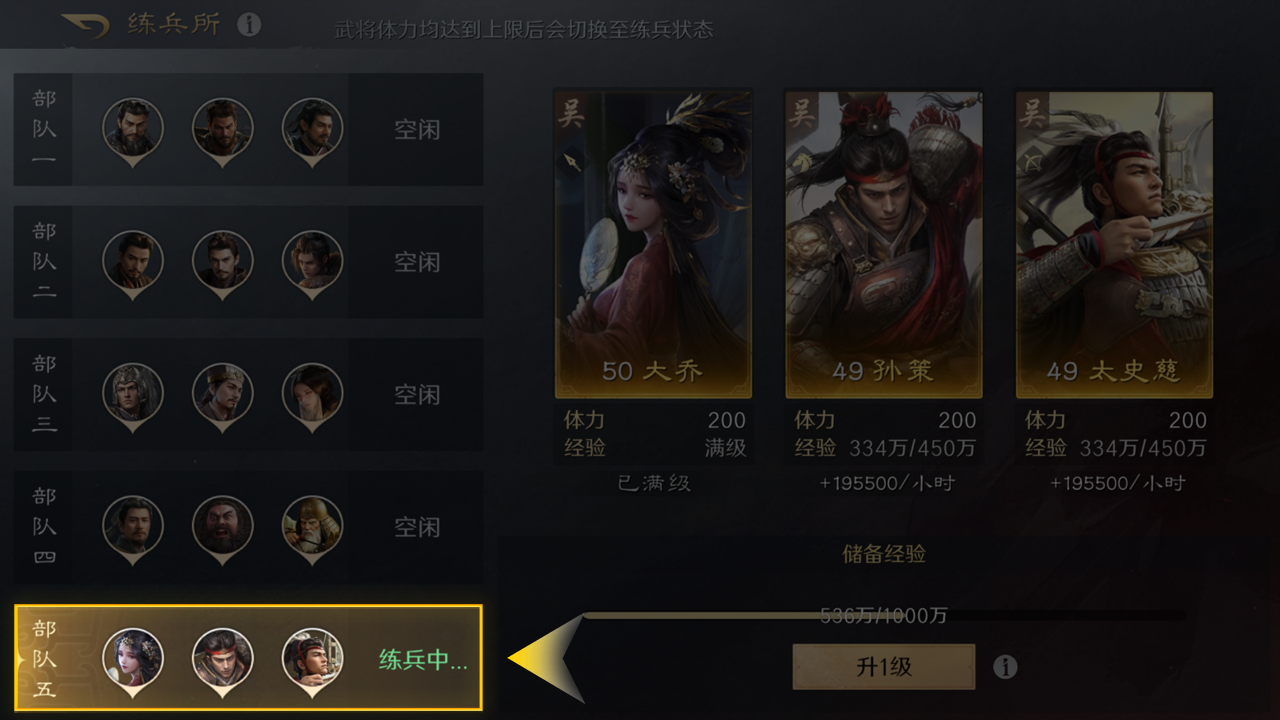Open the 49 孙策 hero card
Screen dimensions: 1280x720
point(884,245)
